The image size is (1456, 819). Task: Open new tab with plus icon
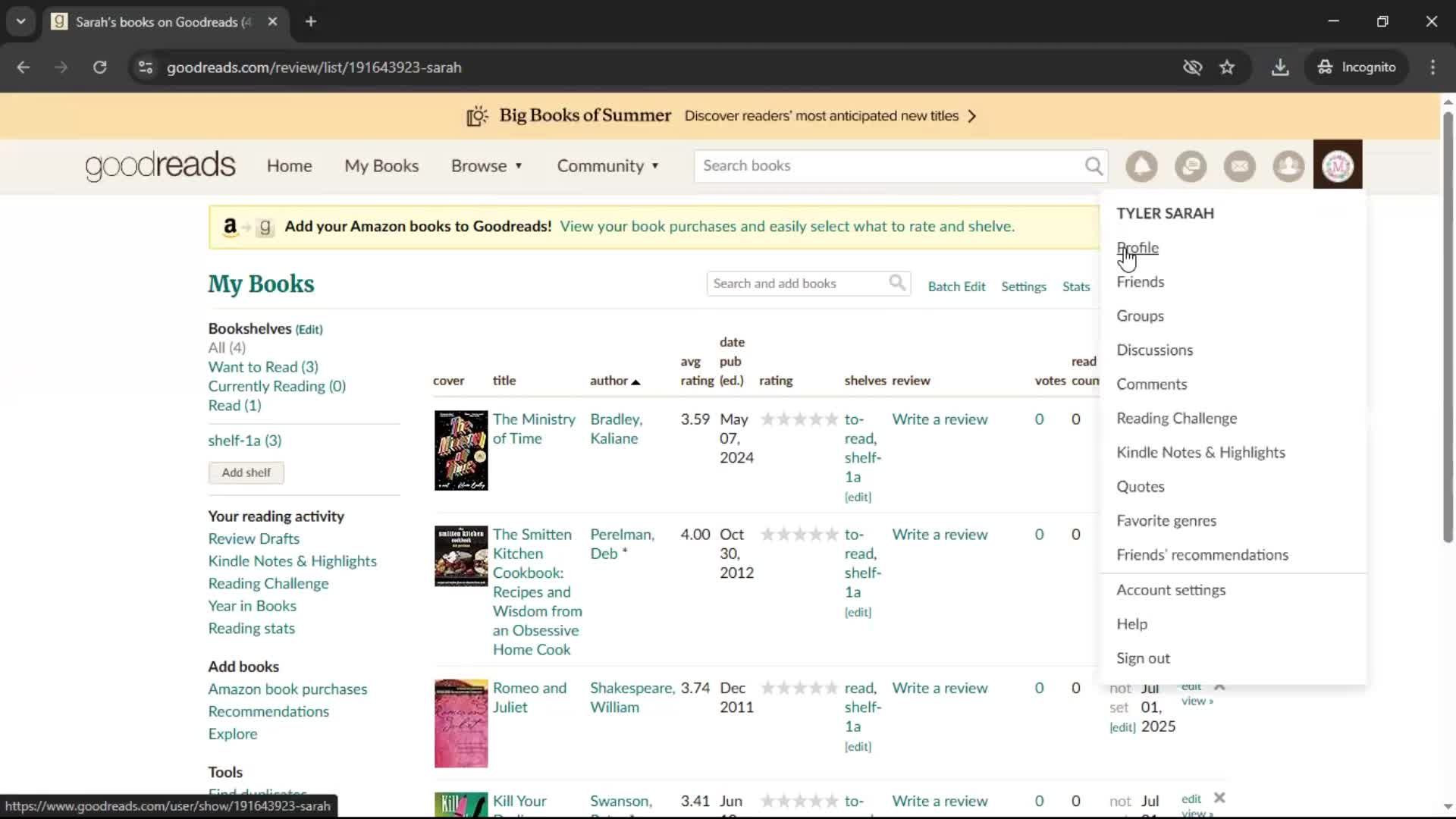click(311, 21)
